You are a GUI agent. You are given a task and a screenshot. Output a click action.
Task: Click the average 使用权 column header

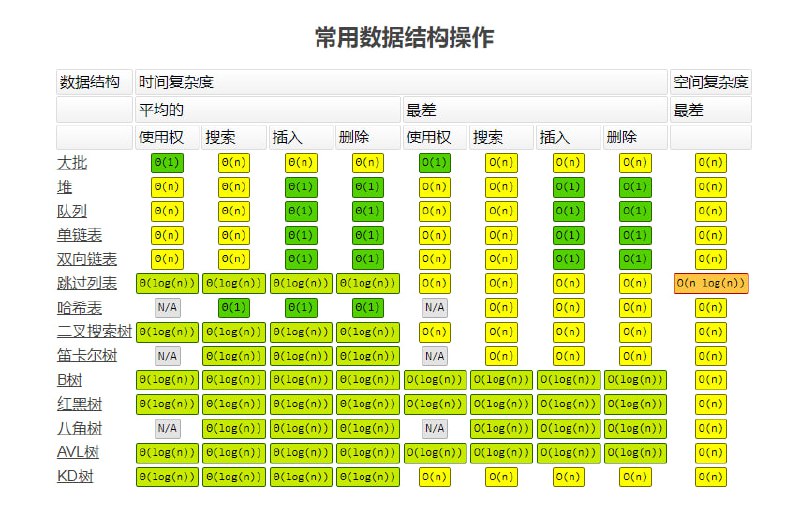click(167, 137)
